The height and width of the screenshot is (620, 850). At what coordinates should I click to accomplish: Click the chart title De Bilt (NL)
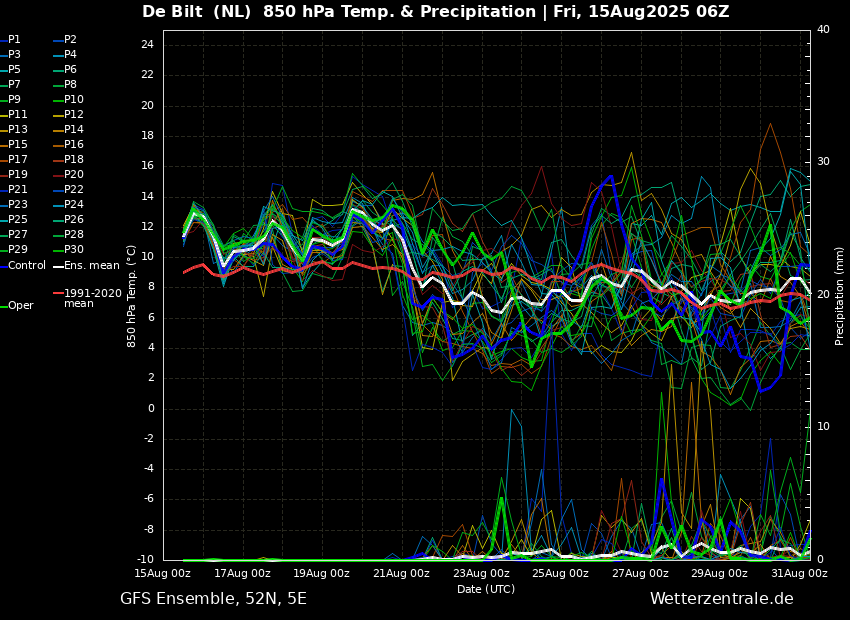196,11
